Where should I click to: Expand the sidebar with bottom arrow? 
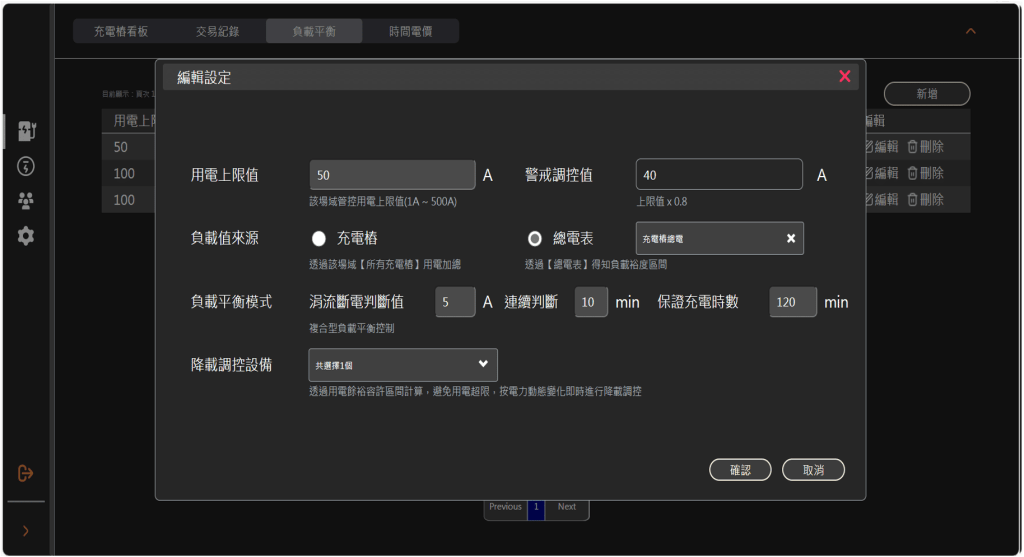pos(25,531)
